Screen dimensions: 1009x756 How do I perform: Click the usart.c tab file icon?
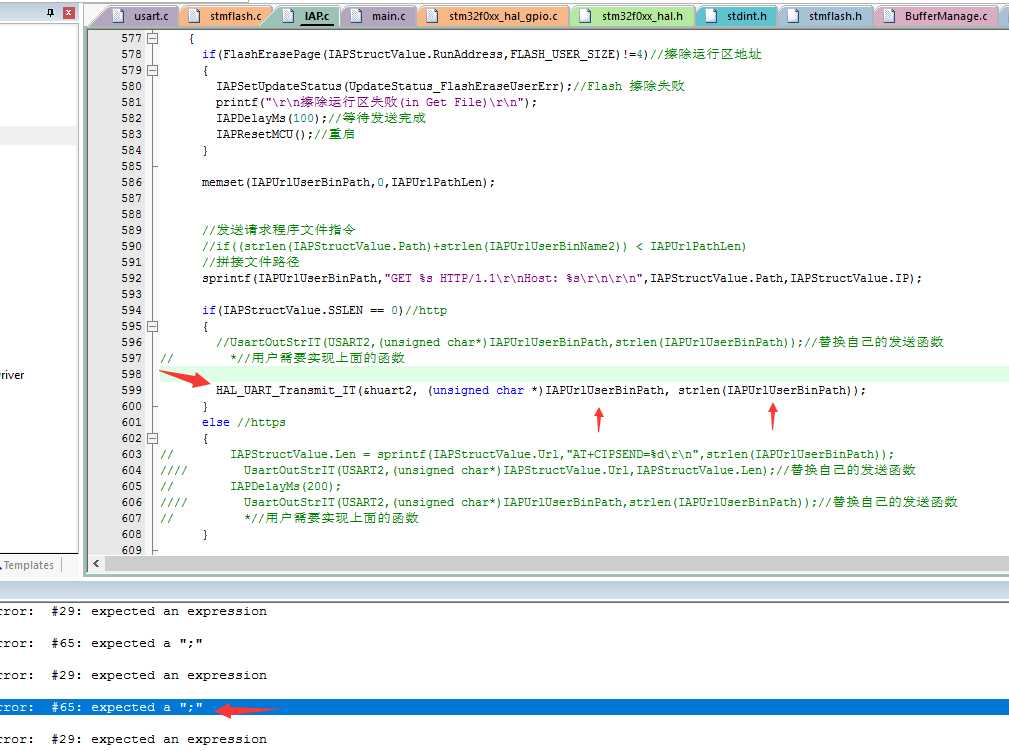tap(118, 16)
